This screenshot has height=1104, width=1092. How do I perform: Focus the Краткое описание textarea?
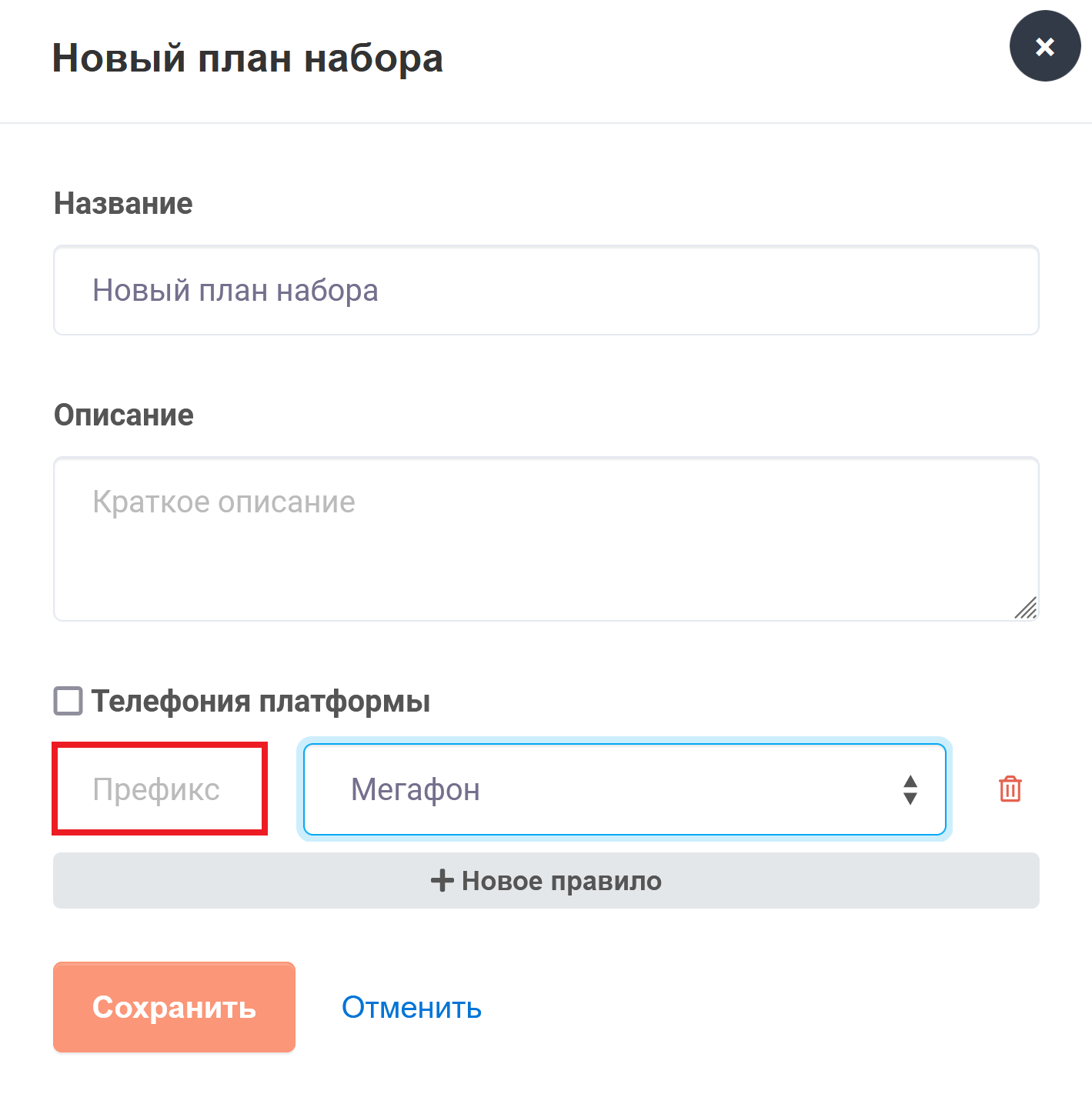pos(546,539)
